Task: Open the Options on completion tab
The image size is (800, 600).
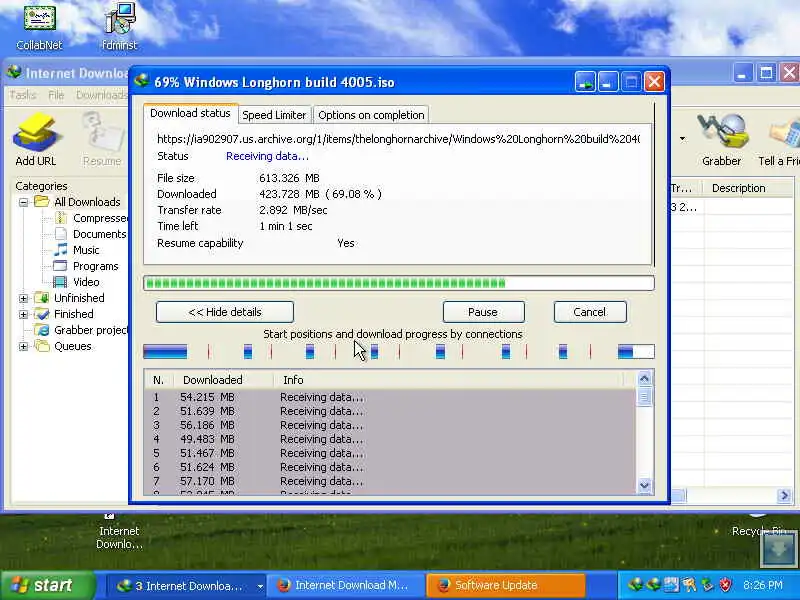Action: point(371,115)
